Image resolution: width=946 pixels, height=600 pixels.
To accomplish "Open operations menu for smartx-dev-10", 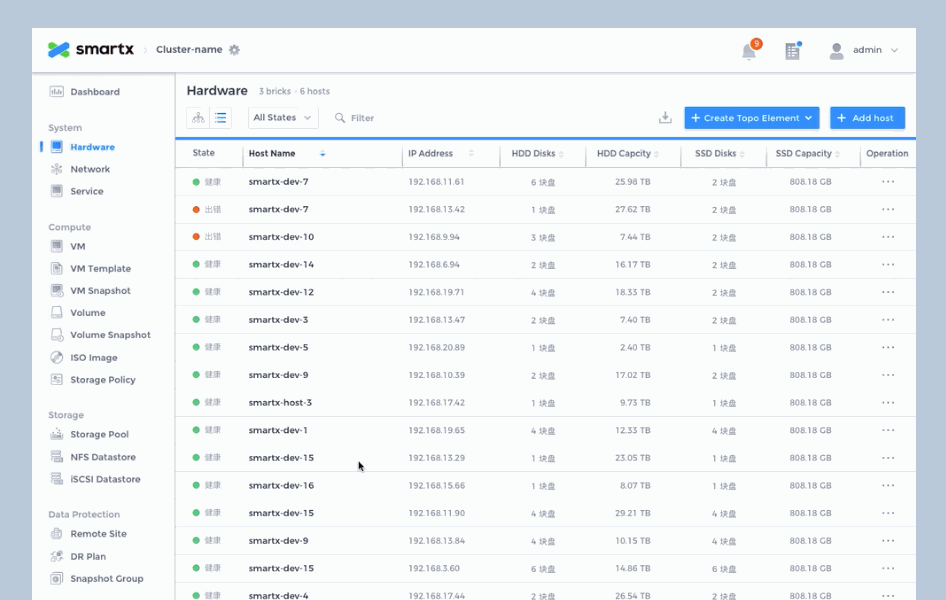I will (x=887, y=237).
